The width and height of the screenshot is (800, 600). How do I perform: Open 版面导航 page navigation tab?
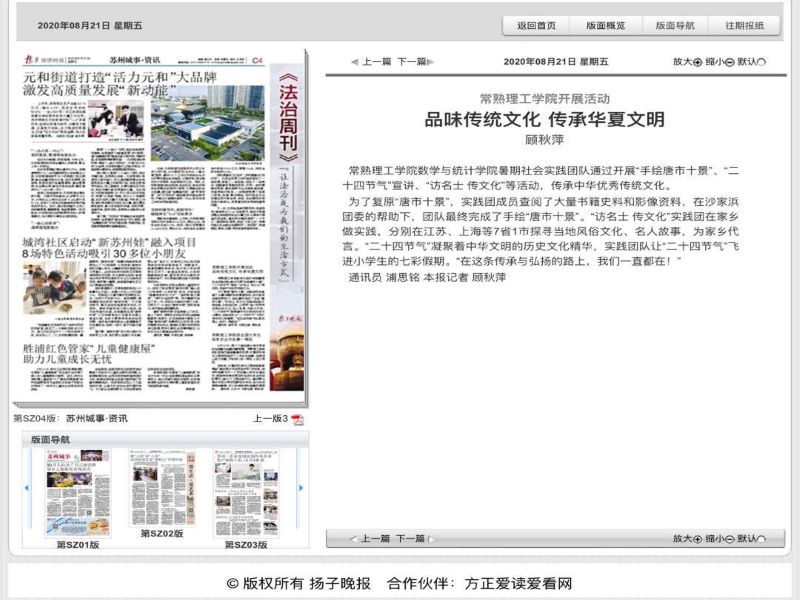point(675,26)
